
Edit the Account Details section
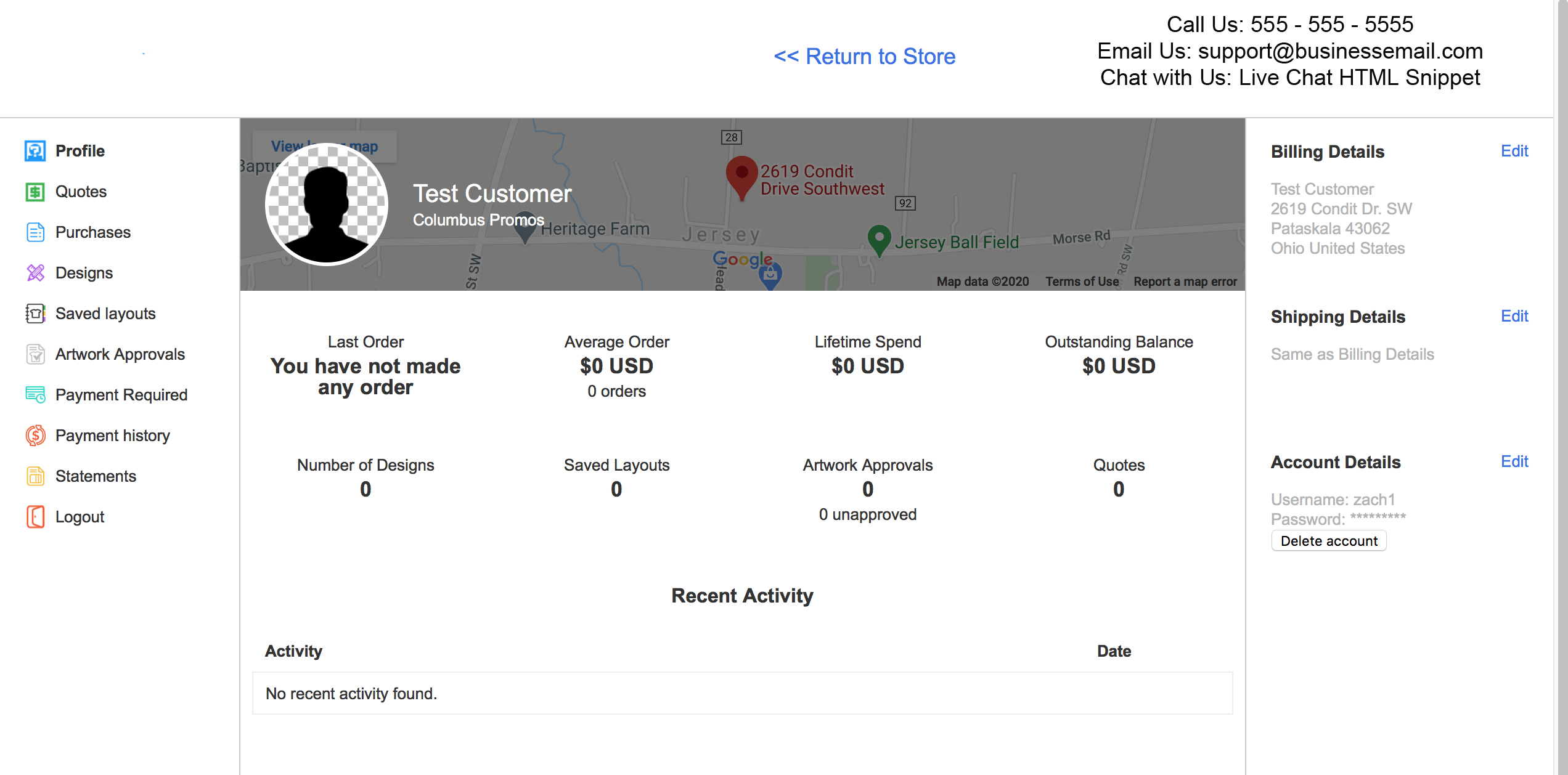(x=1514, y=461)
